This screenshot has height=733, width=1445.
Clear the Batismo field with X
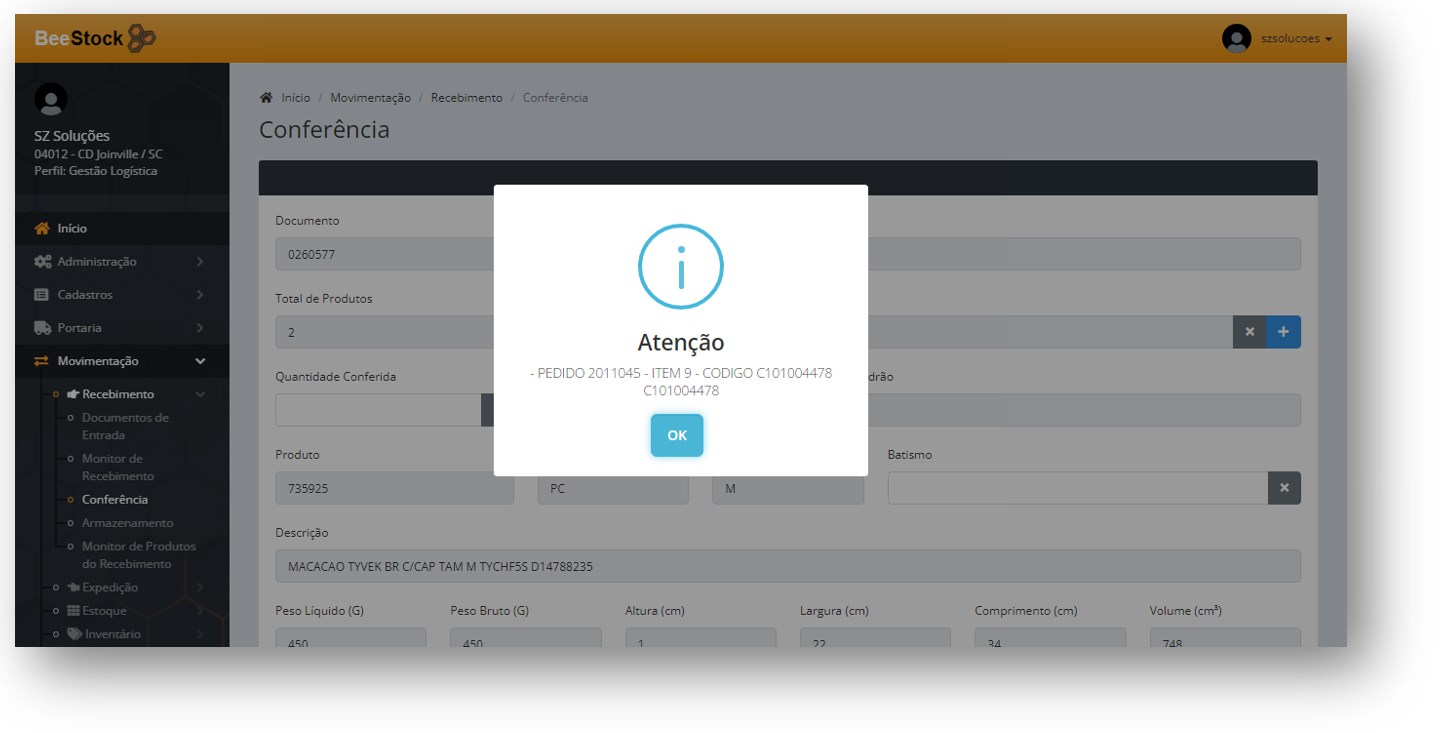[1284, 488]
